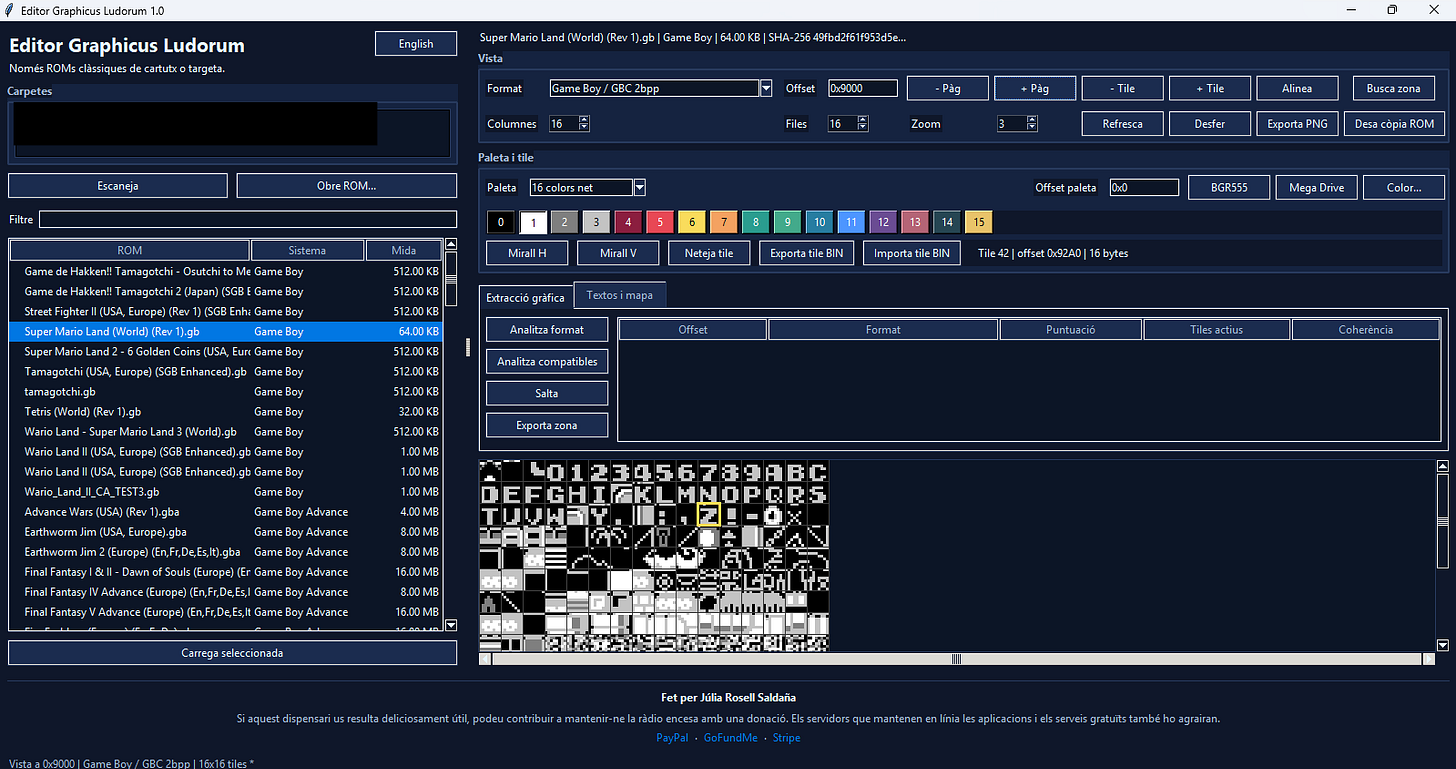Open the Paleta dropdown arrow
This screenshot has height=769, width=1456.
click(x=640, y=187)
